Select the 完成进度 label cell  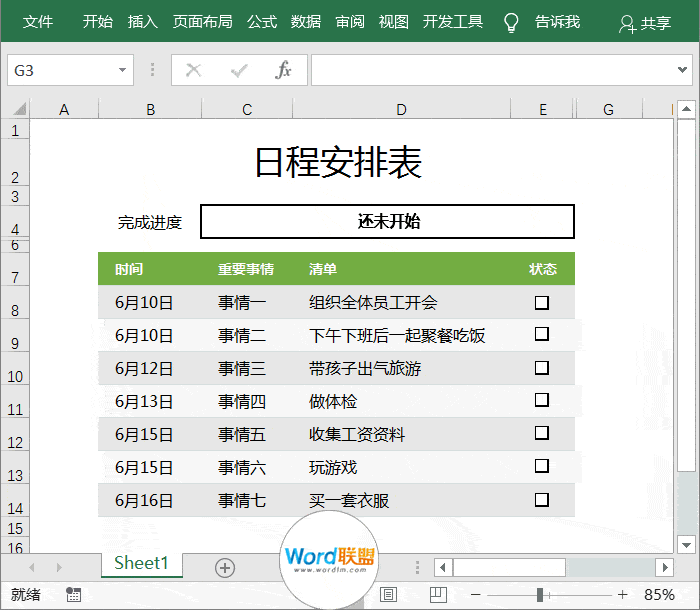[150, 222]
